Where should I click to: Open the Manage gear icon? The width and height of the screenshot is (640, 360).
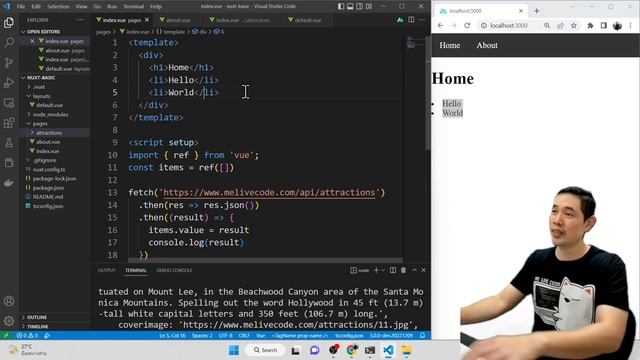click(9, 321)
